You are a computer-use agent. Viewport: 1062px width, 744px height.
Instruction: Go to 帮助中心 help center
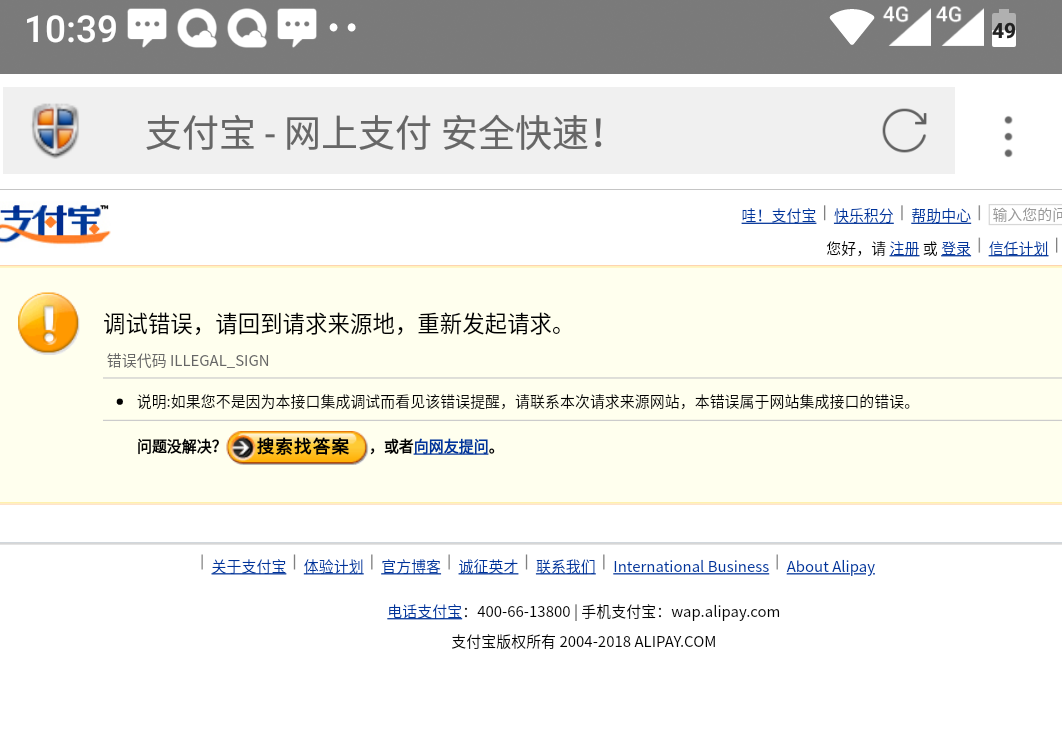click(941, 216)
